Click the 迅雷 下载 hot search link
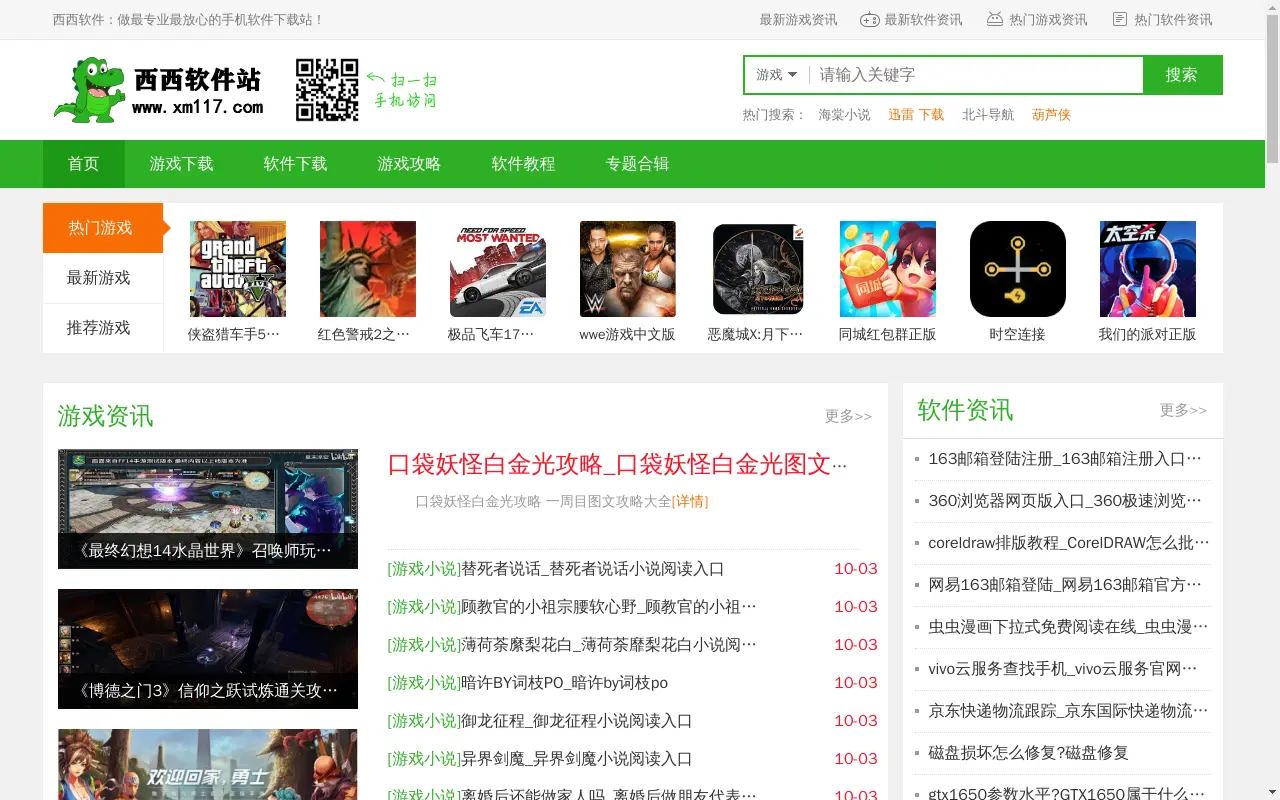 (916, 115)
